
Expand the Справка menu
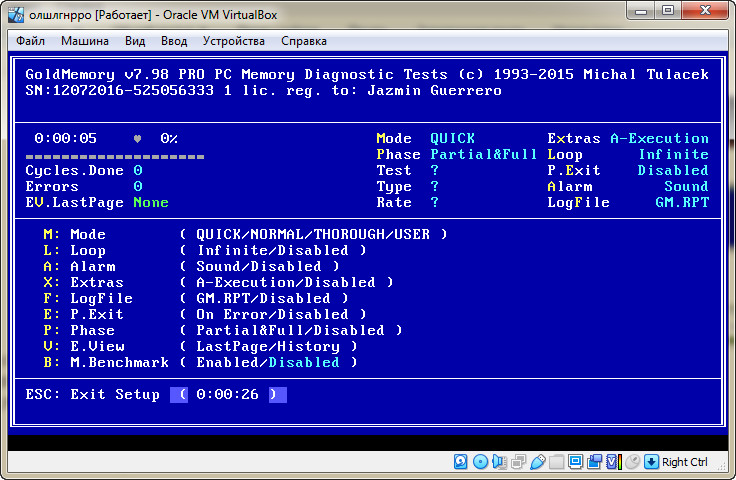pyautogui.click(x=304, y=41)
